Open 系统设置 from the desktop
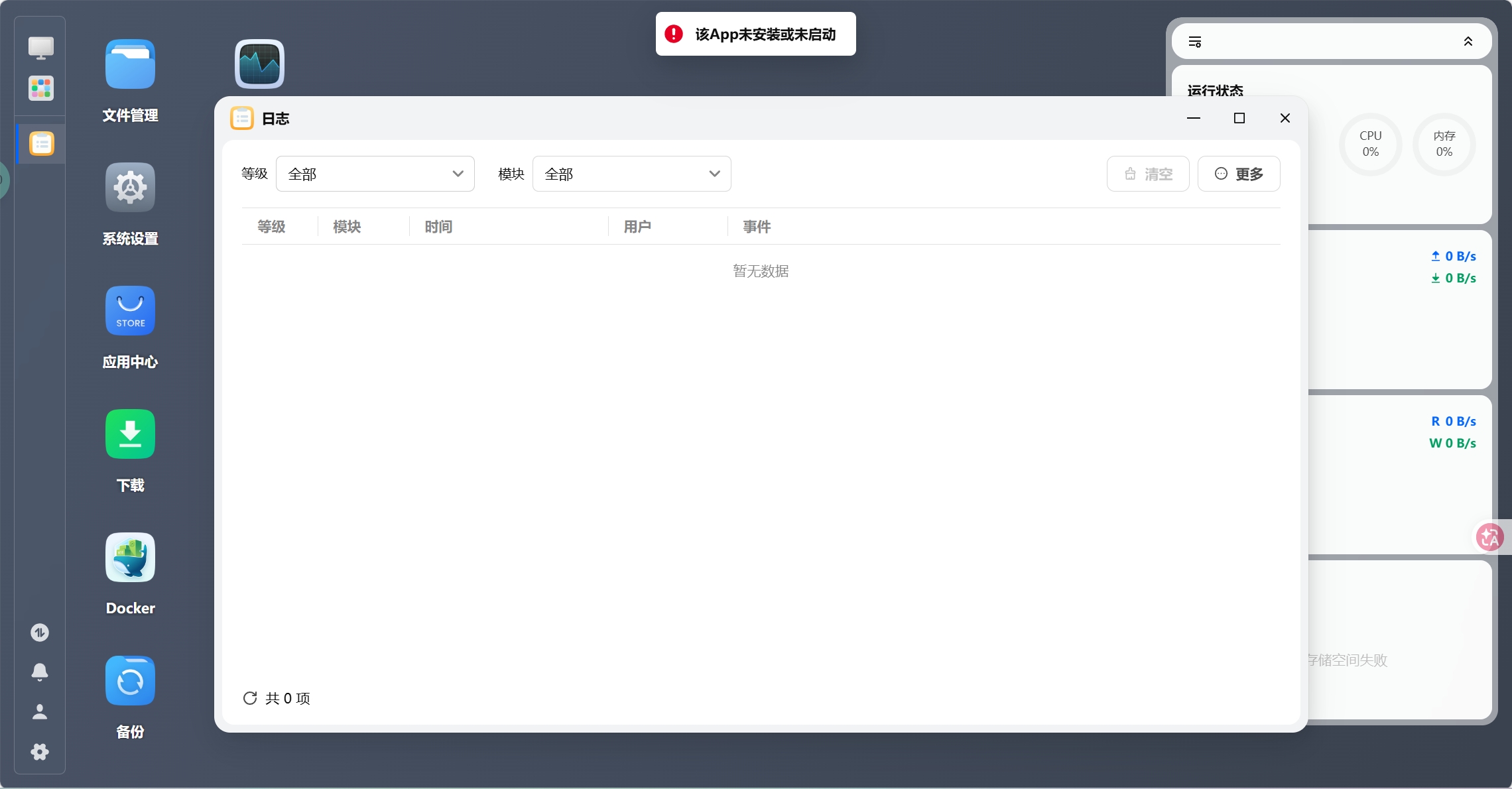This screenshot has height=789, width=1512. (129, 187)
